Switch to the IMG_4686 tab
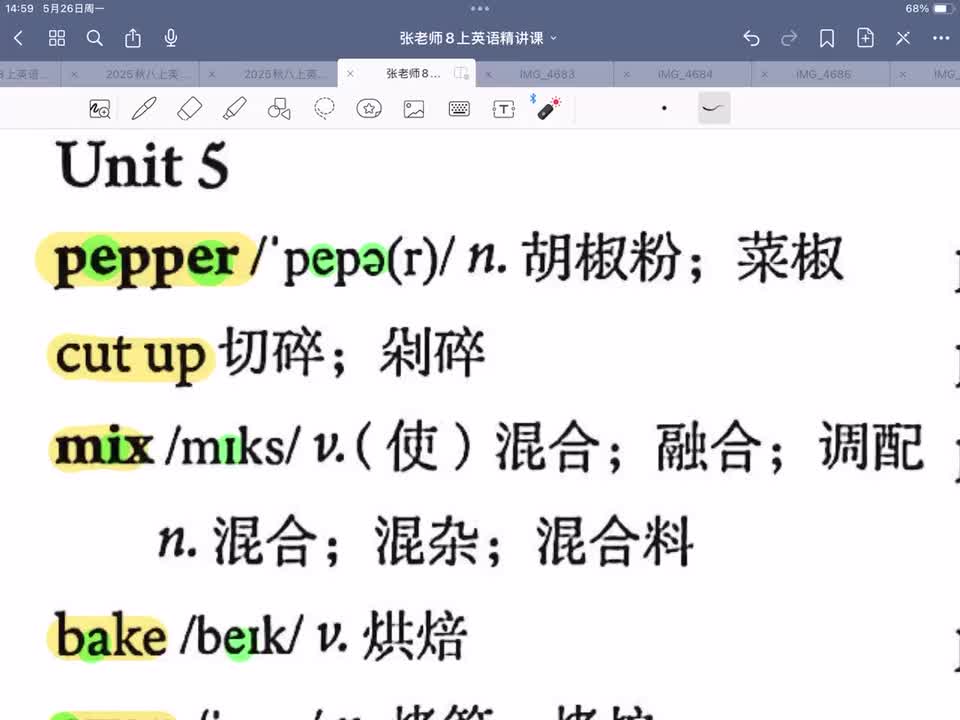 823,74
